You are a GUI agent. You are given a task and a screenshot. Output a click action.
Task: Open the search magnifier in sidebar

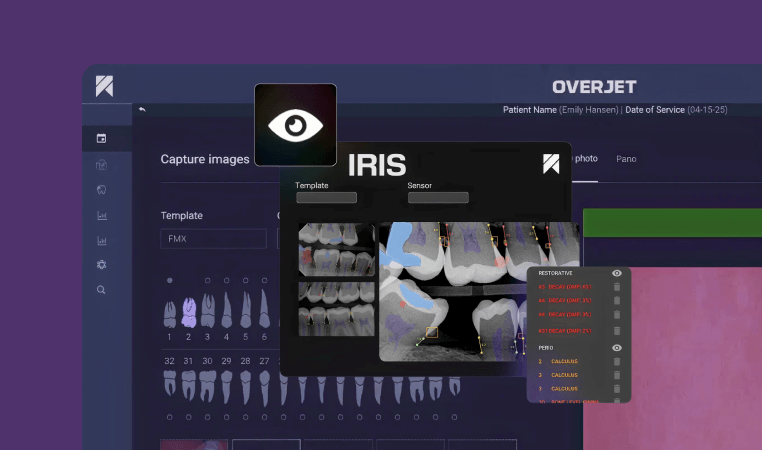click(x=101, y=290)
